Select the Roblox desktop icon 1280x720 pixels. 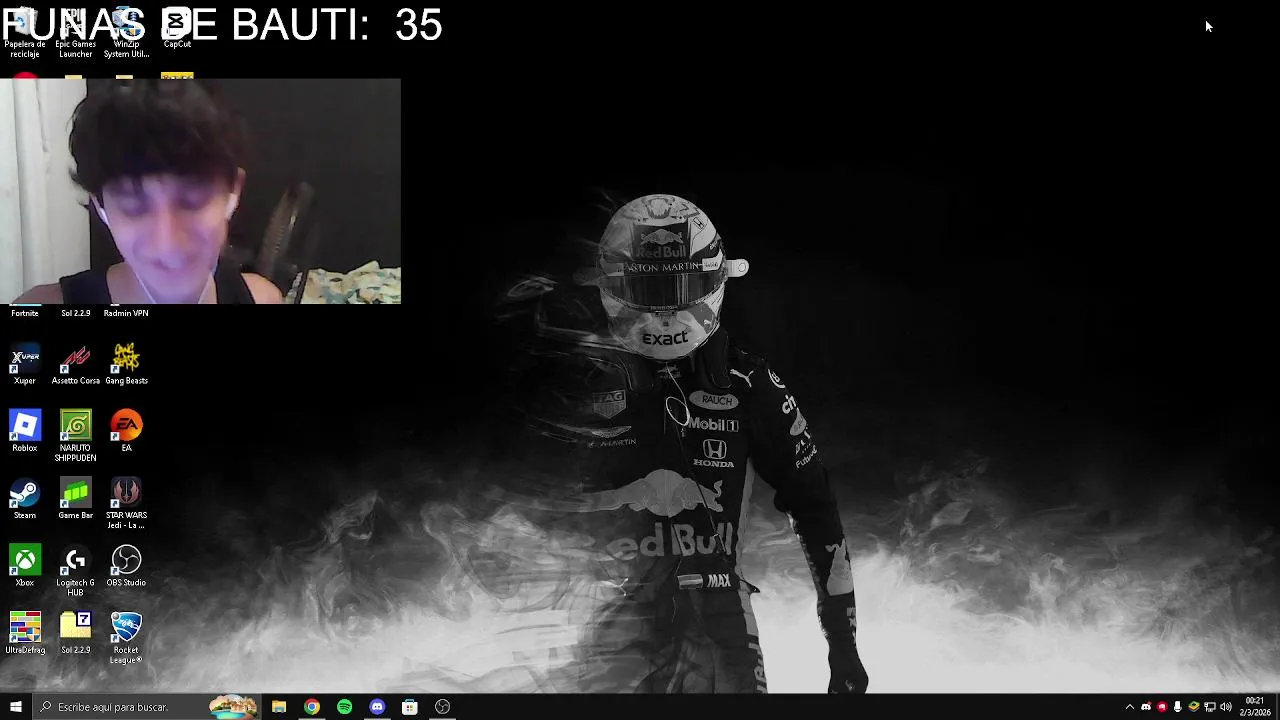click(x=25, y=432)
